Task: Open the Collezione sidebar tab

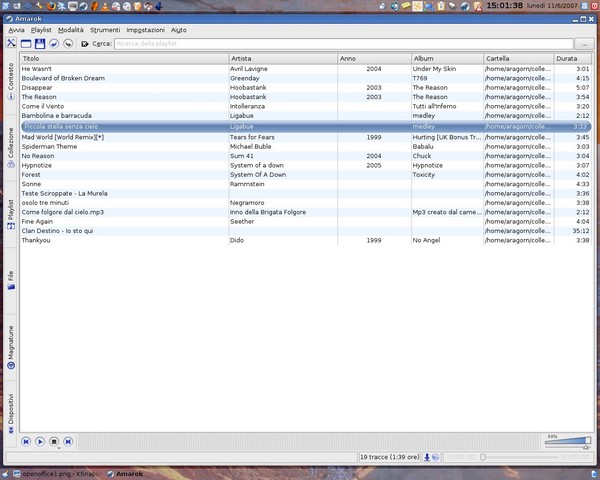Action: pyautogui.click(x=11, y=148)
